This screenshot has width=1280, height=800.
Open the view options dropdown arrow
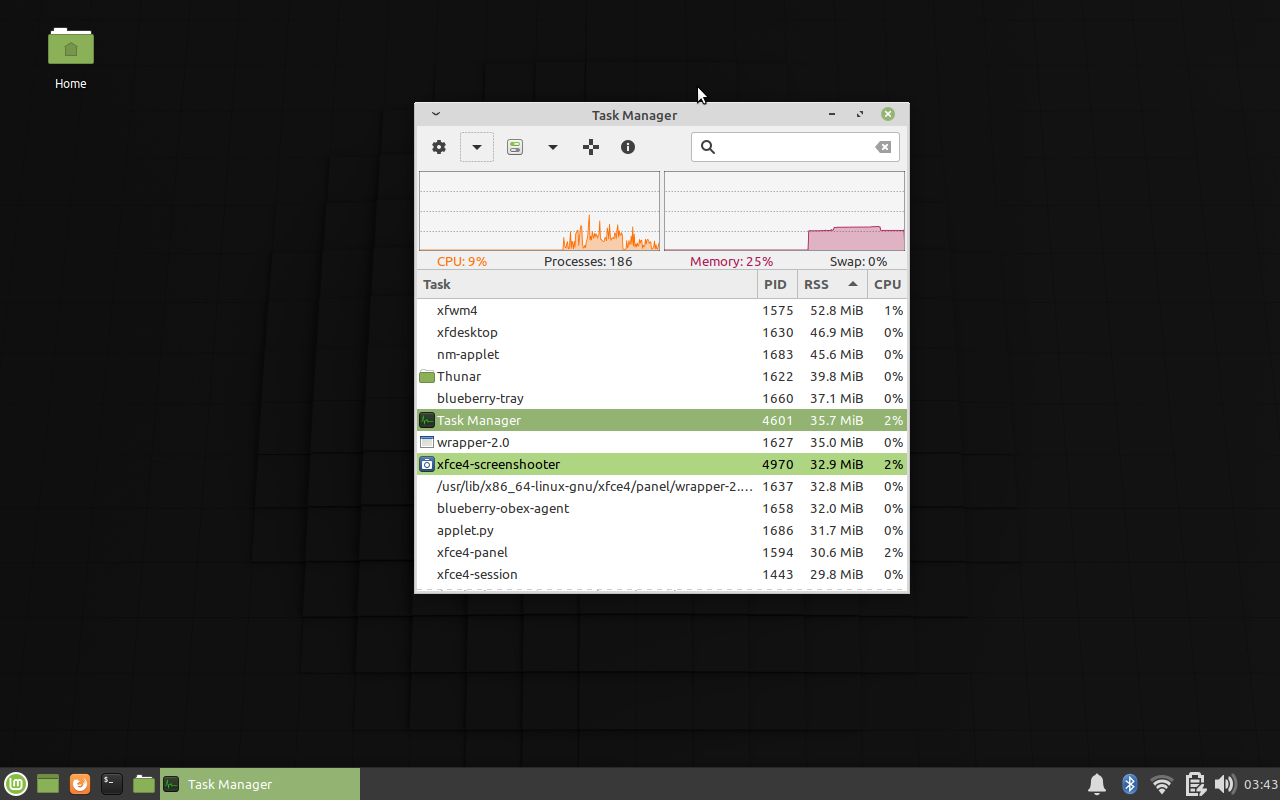coord(553,147)
